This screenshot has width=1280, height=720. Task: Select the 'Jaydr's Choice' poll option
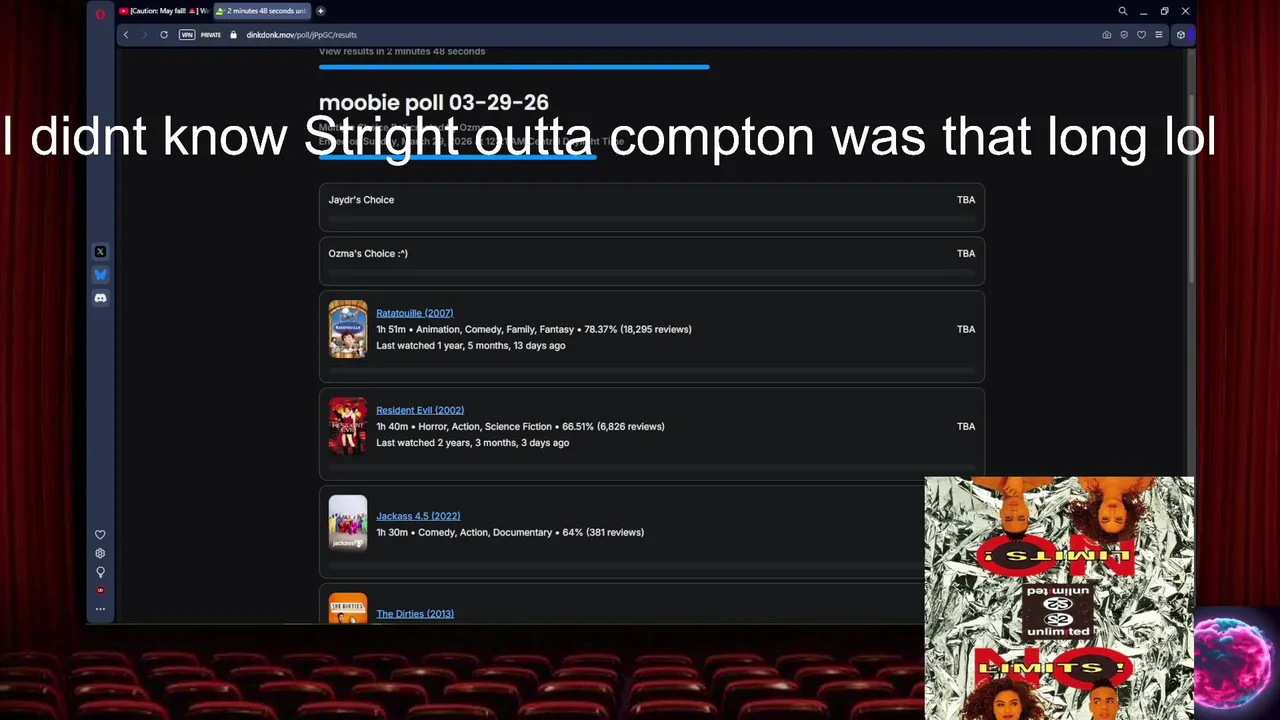point(652,206)
